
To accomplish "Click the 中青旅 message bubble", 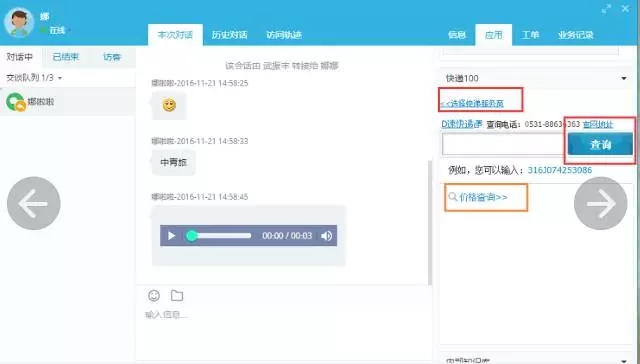I will coord(173,162).
